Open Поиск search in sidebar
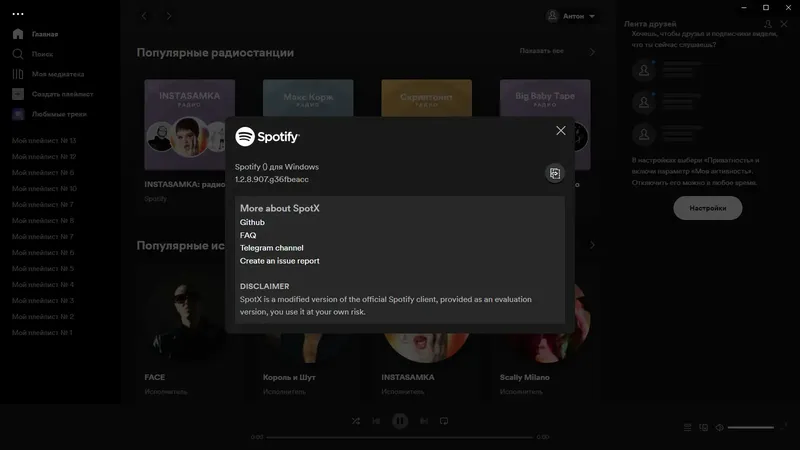The height and width of the screenshot is (450, 800). pyautogui.click(x=33, y=54)
